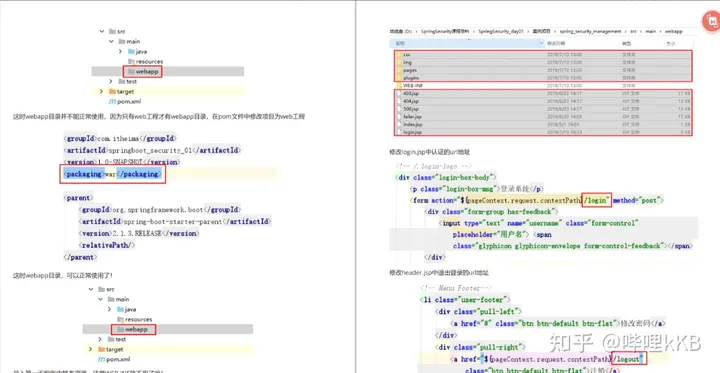Expand the java chevron in lower project tree

coord(109,309)
